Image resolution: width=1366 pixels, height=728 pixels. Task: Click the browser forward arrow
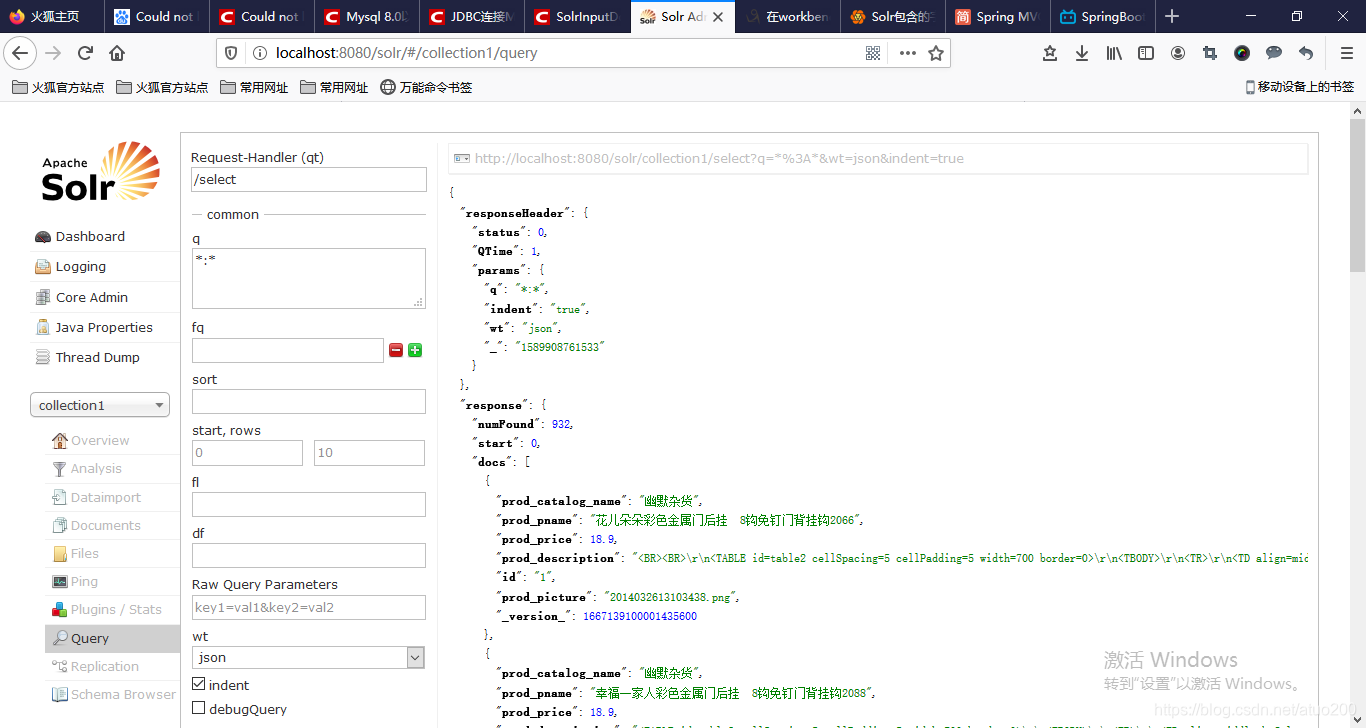(53, 53)
